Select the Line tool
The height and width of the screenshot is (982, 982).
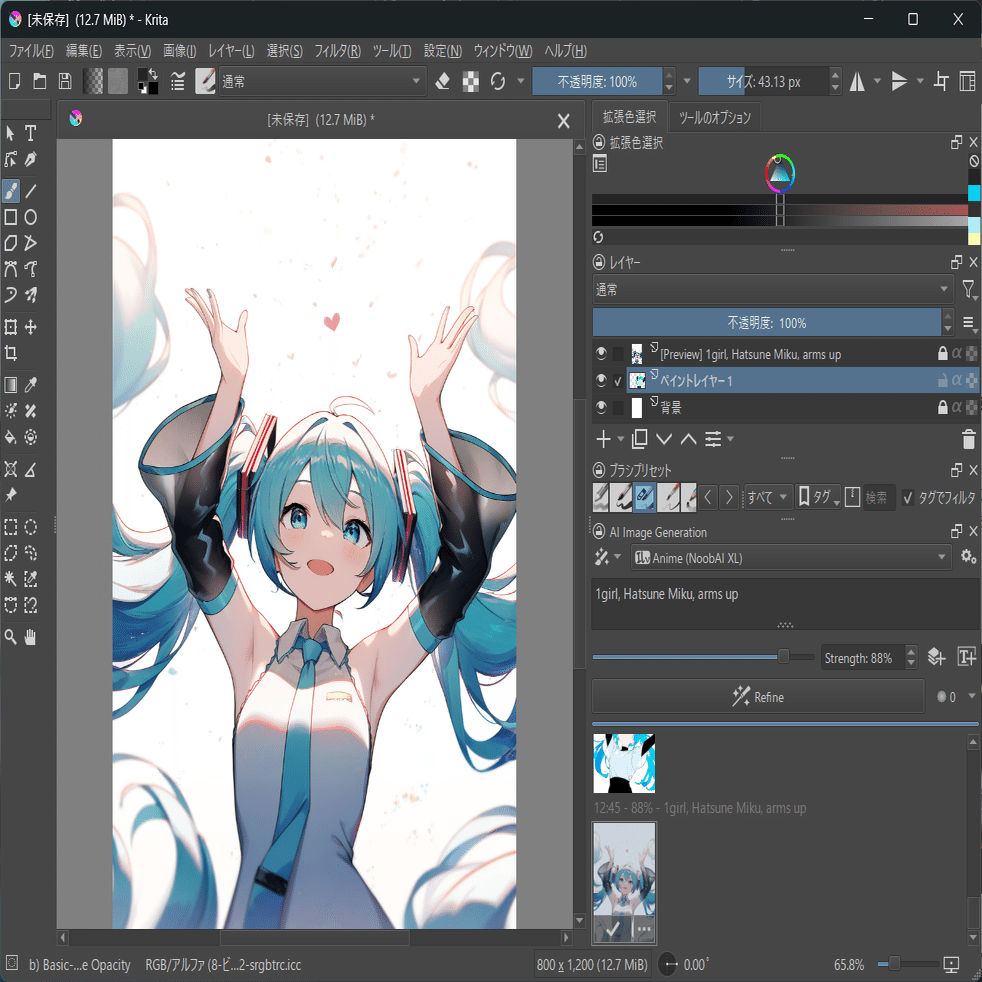point(31,190)
